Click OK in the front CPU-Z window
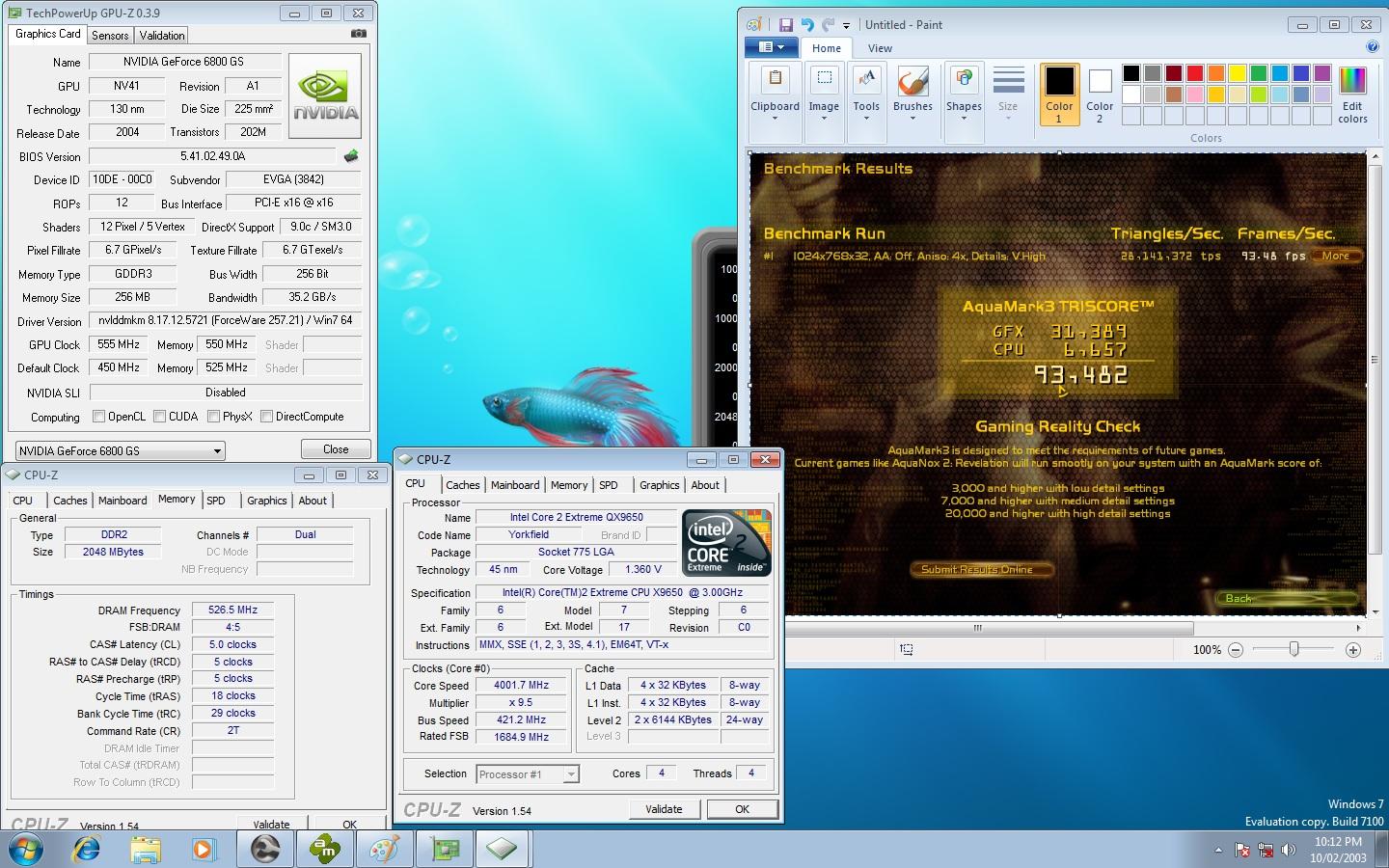Viewport: 1389px width, 868px height. tap(742, 809)
